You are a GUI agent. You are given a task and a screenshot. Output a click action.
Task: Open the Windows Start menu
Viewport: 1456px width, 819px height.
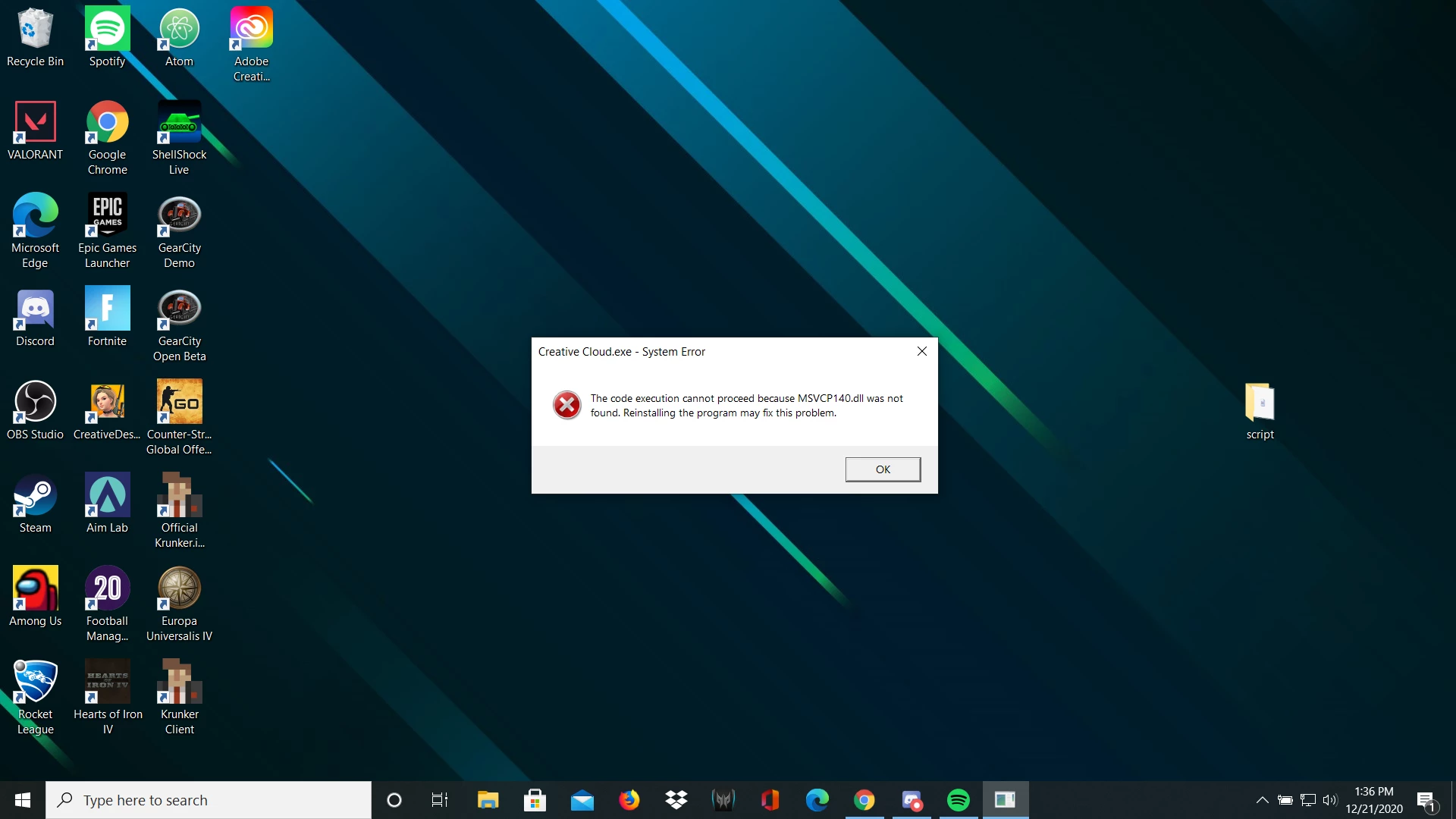pos(23,800)
